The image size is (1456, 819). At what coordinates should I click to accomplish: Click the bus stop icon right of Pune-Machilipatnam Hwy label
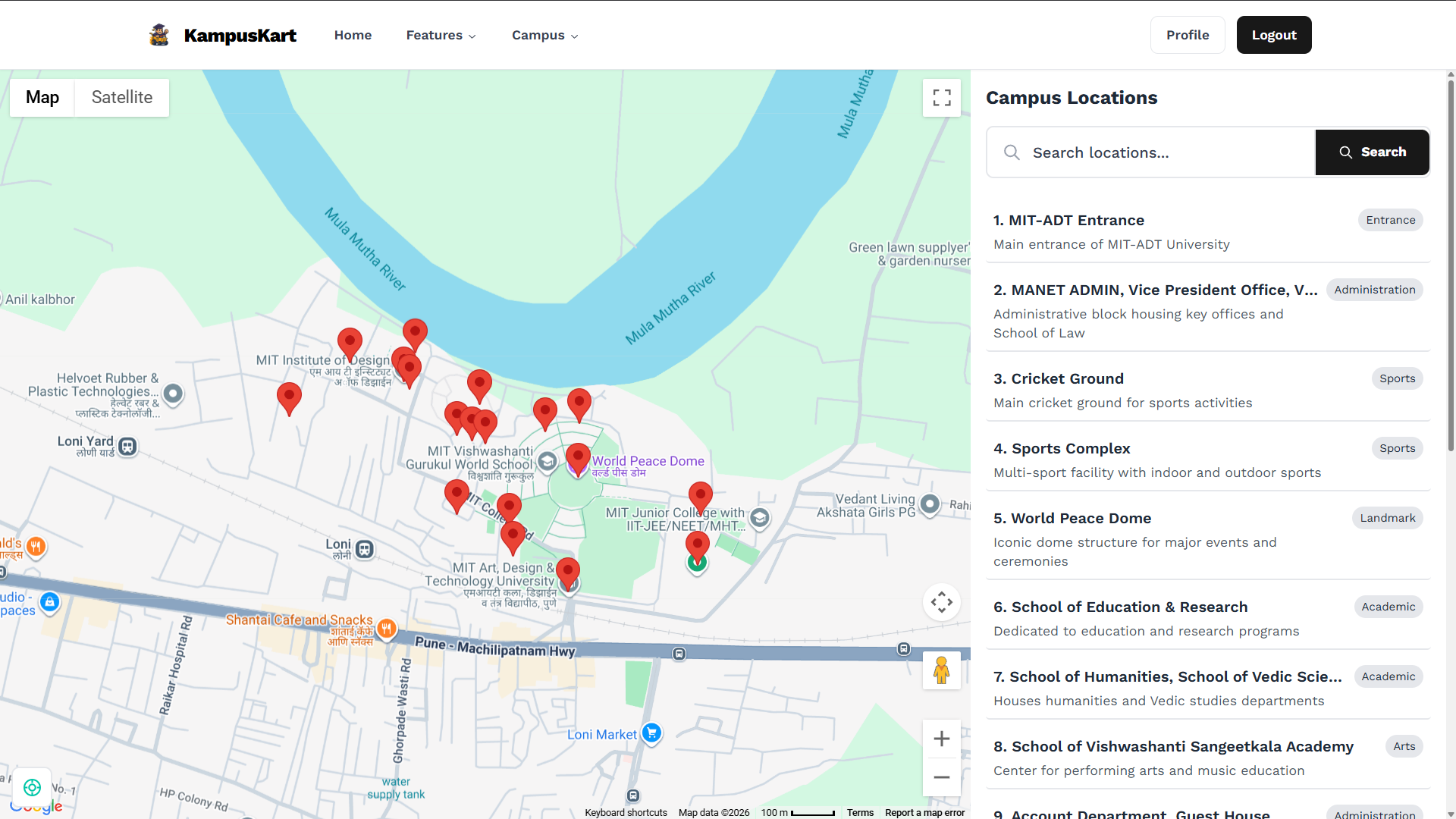(x=679, y=654)
